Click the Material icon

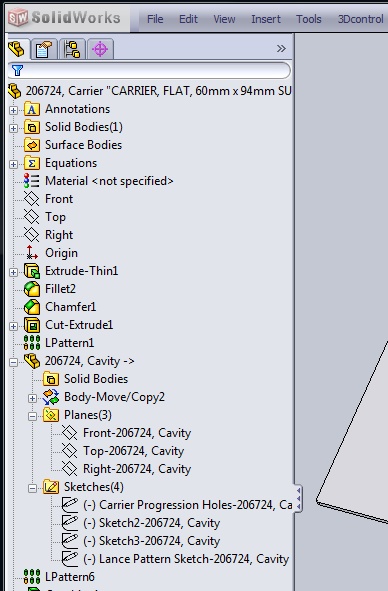pos(32,181)
